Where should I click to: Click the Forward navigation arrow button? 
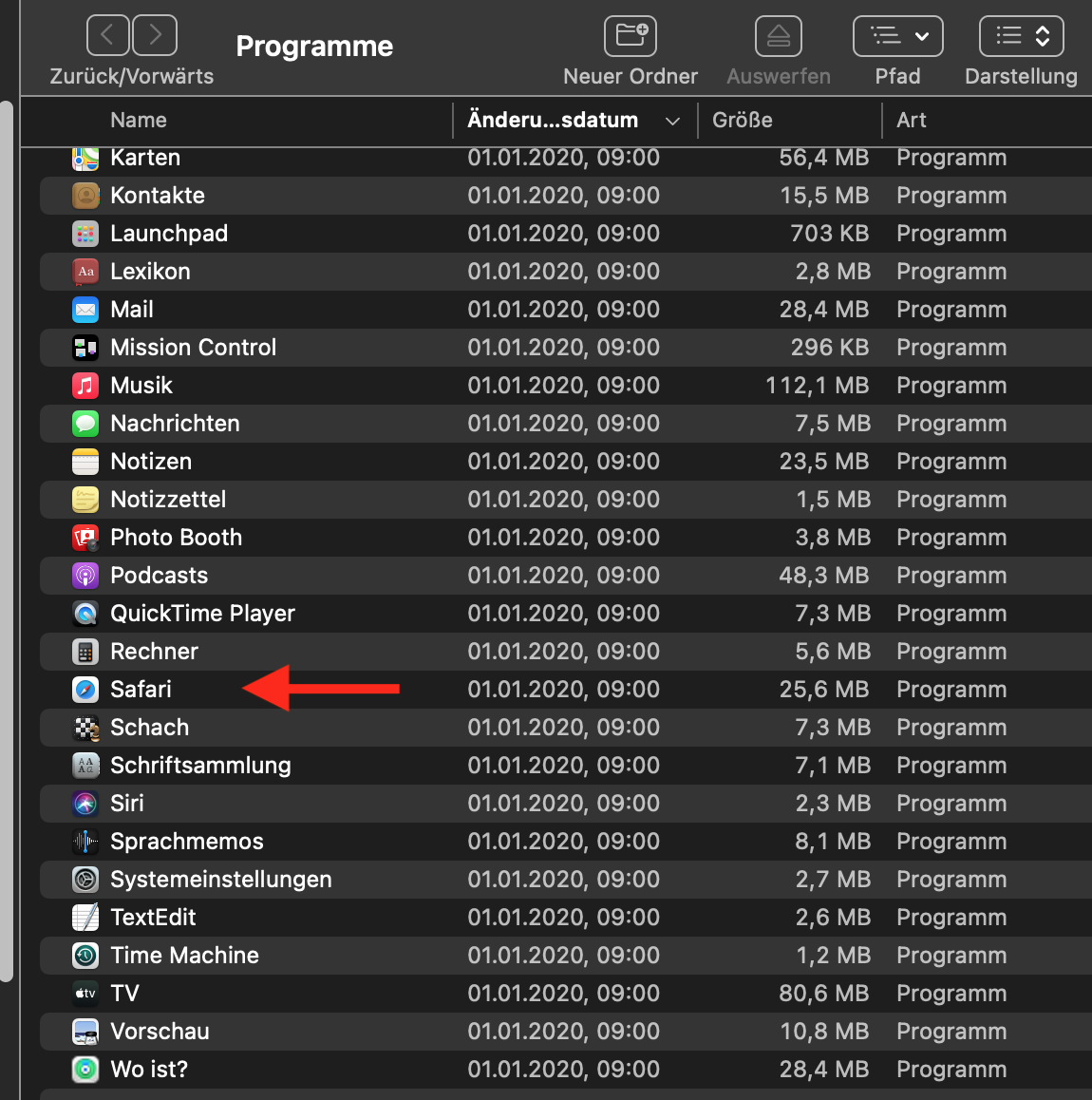(x=155, y=35)
